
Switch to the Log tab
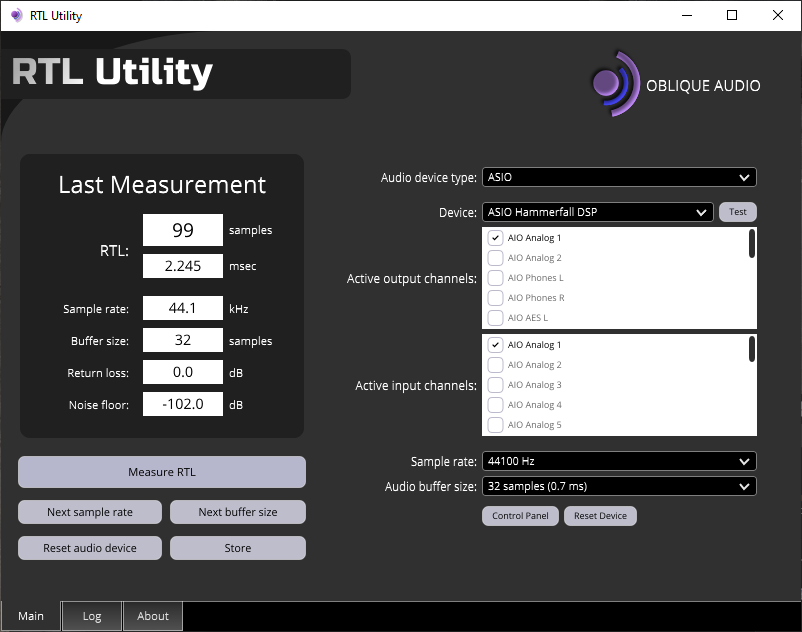tap(92, 616)
